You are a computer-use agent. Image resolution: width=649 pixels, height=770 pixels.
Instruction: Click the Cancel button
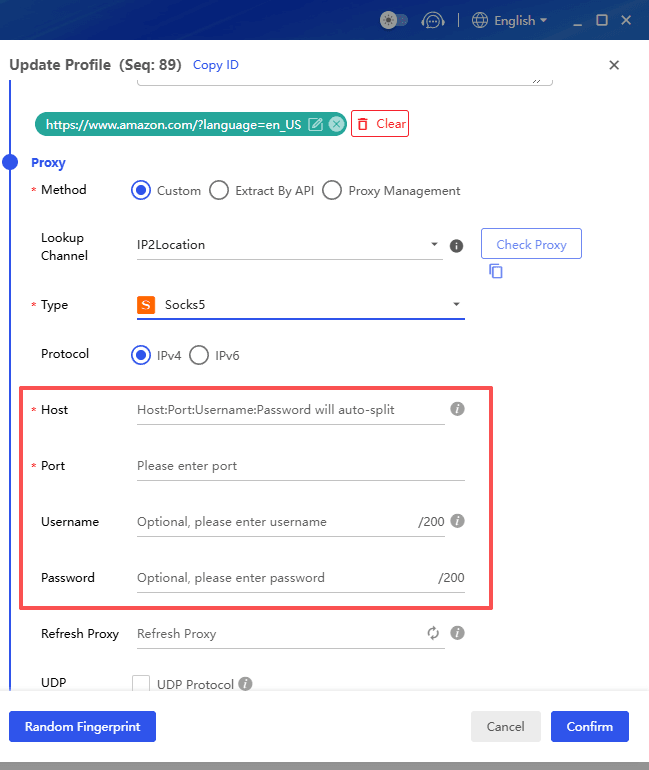(506, 726)
